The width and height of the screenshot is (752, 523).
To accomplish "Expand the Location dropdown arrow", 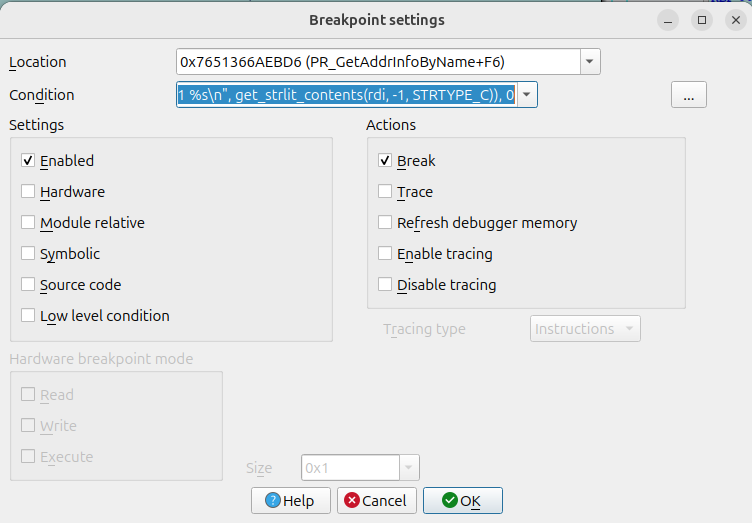I will (590, 62).
